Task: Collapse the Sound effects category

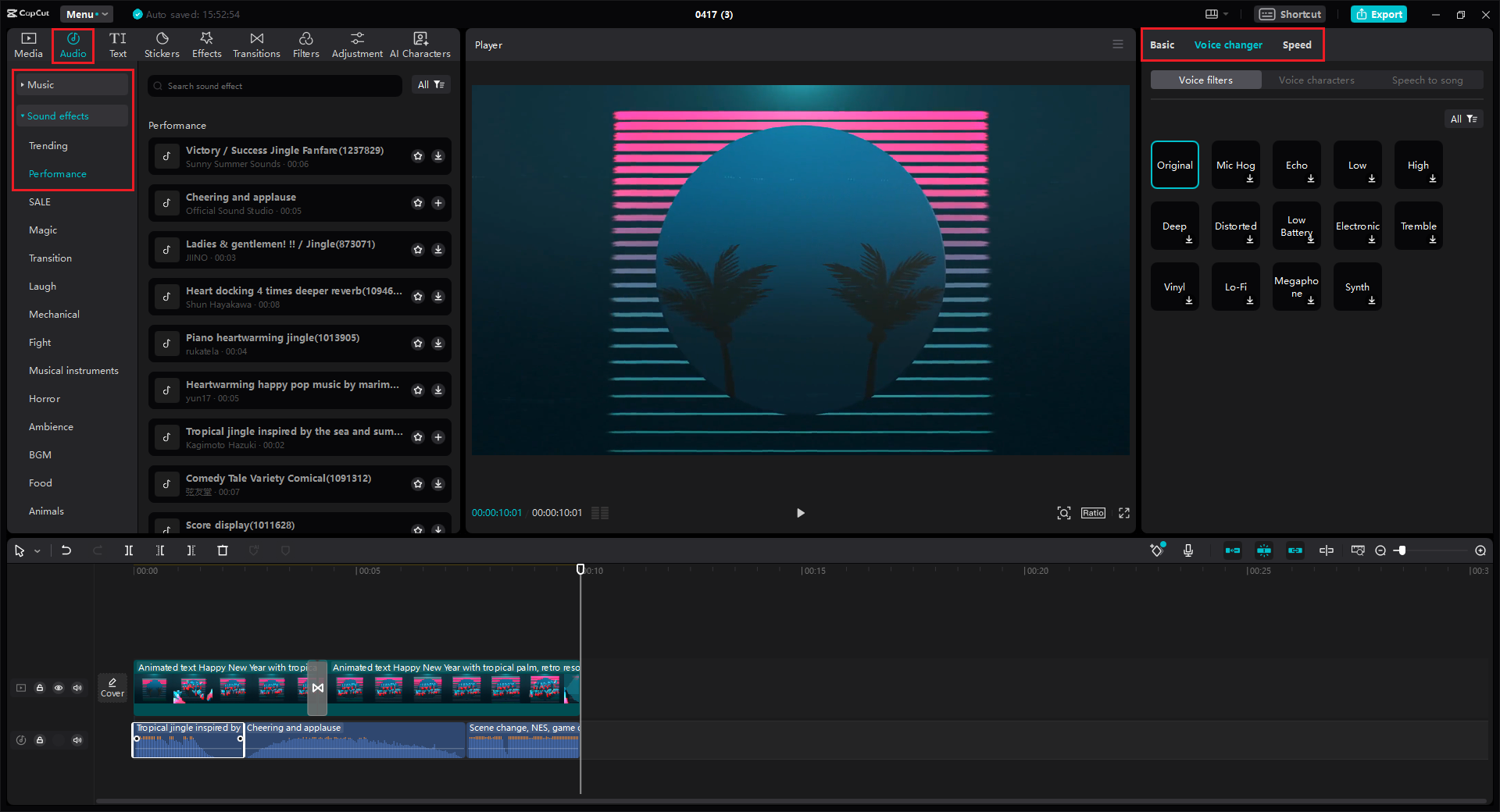Action: click(58, 116)
